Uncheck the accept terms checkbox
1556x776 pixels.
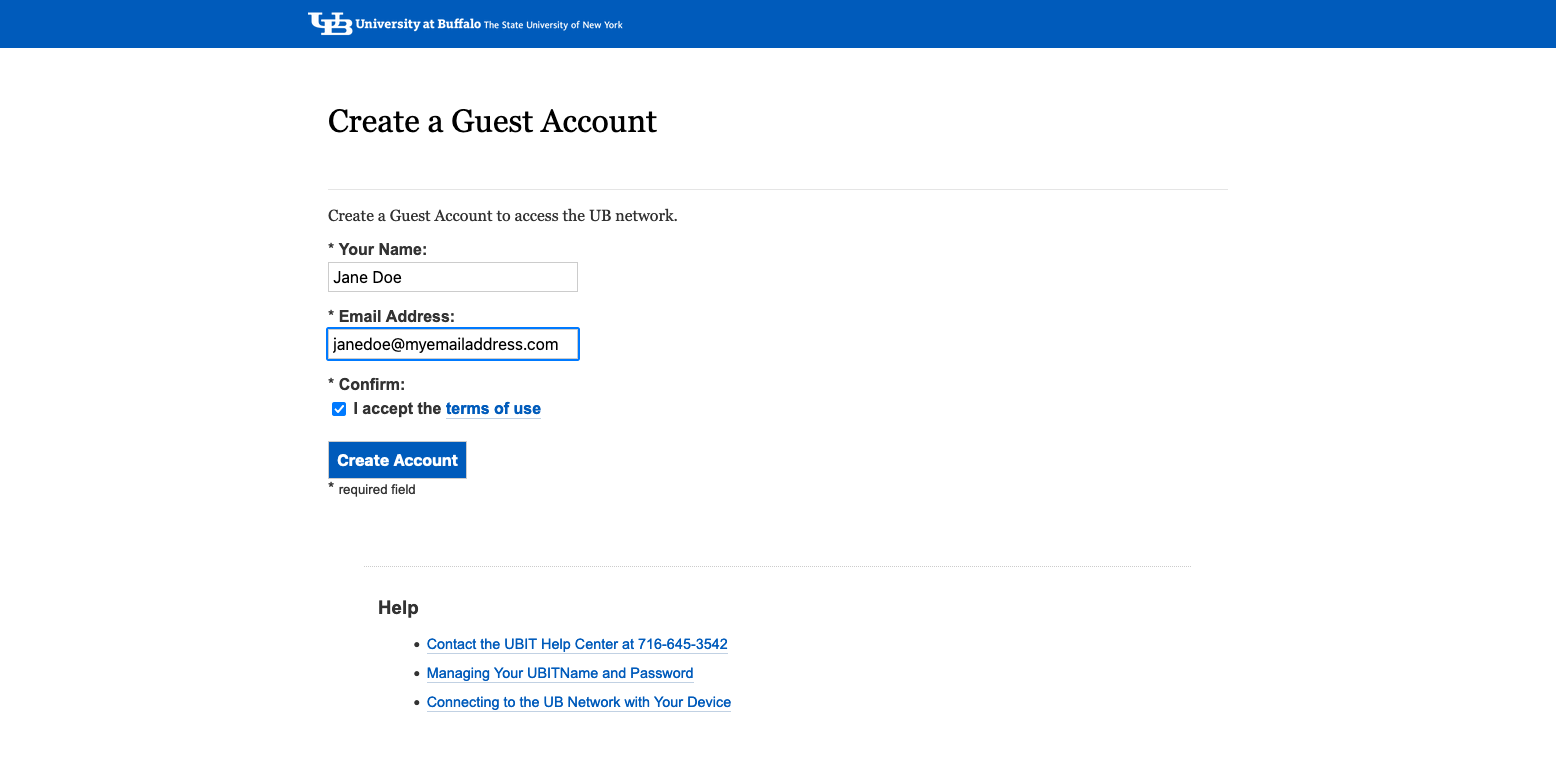click(339, 409)
